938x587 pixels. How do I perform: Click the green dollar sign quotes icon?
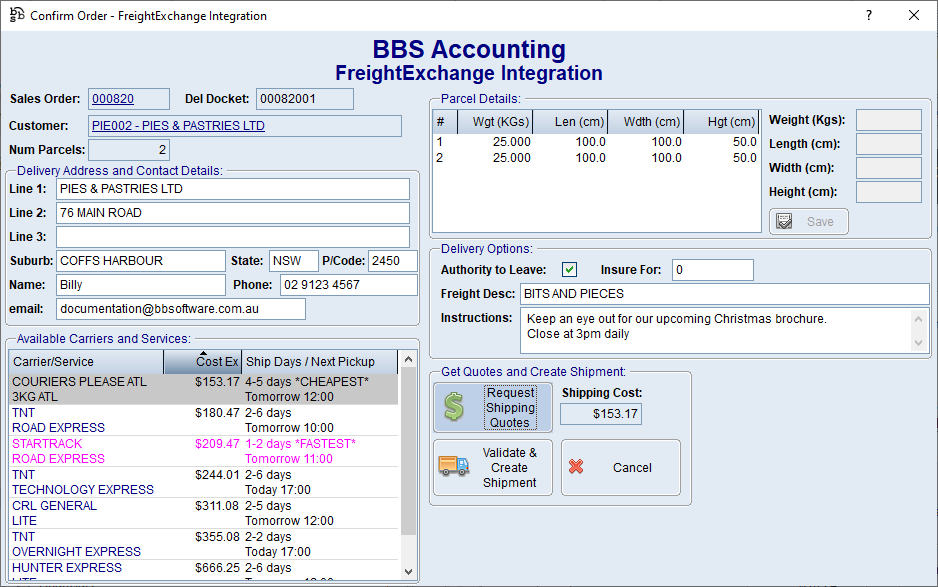click(x=454, y=407)
